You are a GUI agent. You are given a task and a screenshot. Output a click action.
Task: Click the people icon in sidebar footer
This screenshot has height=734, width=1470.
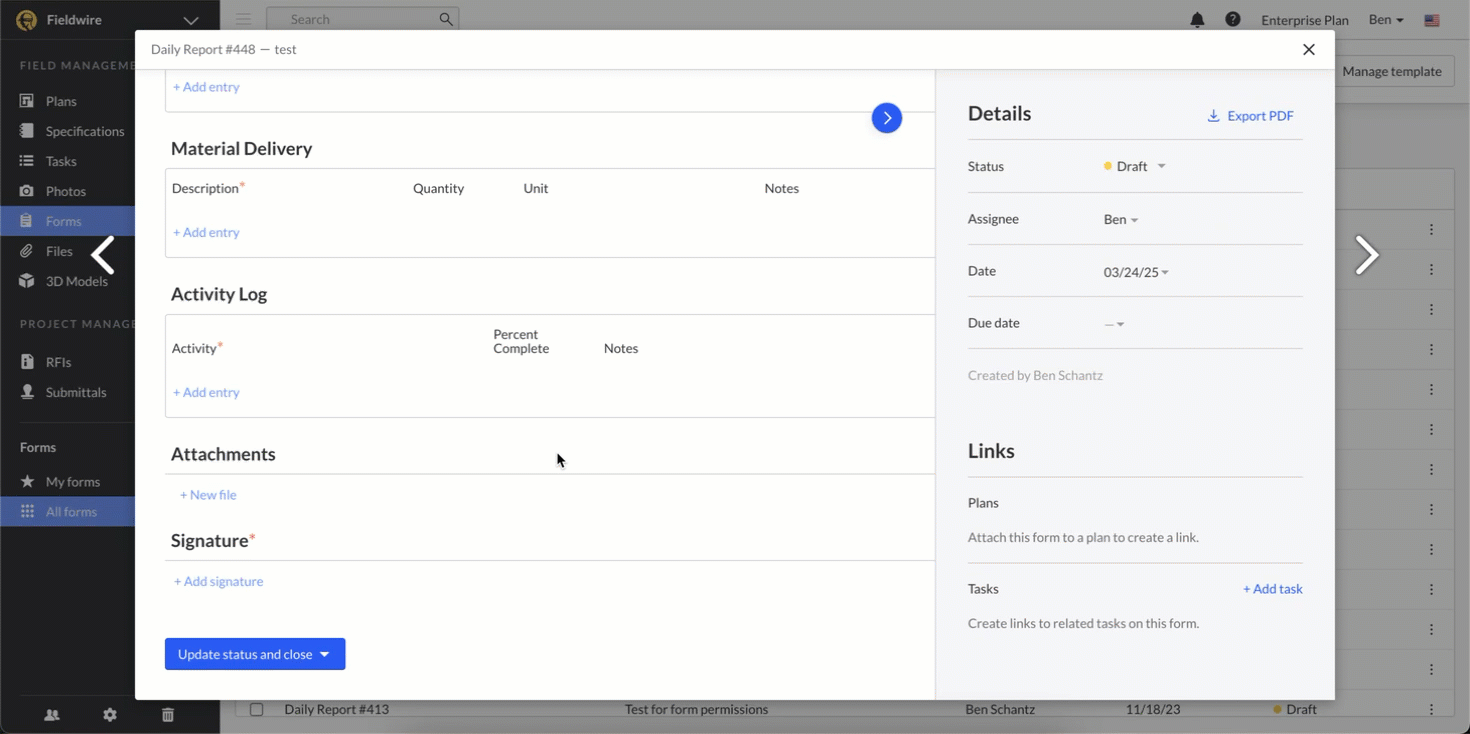click(x=52, y=715)
